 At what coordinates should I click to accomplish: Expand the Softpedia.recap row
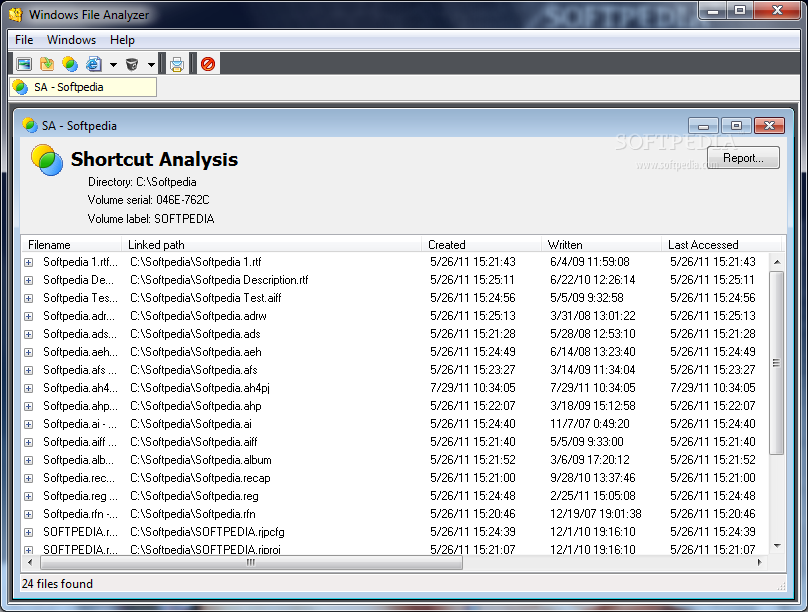click(29, 479)
